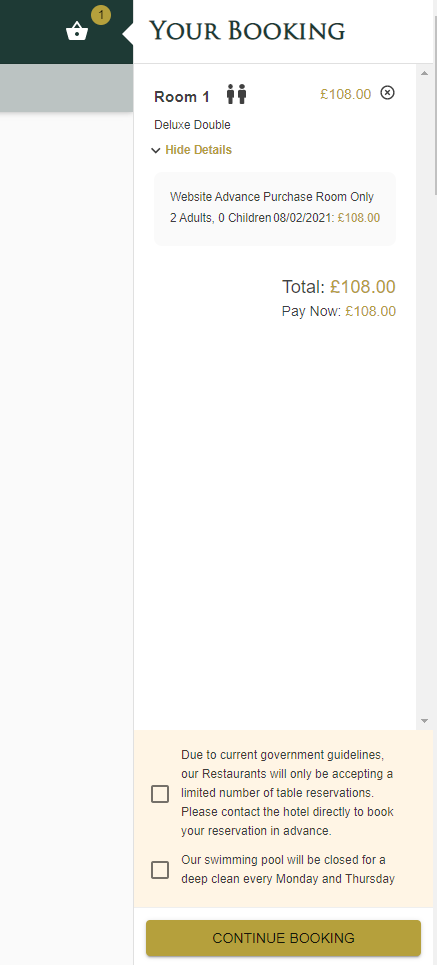The height and width of the screenshot is (965, 437).
Task: Click the two adults occupancy icon
Action: tap(236, 94)
